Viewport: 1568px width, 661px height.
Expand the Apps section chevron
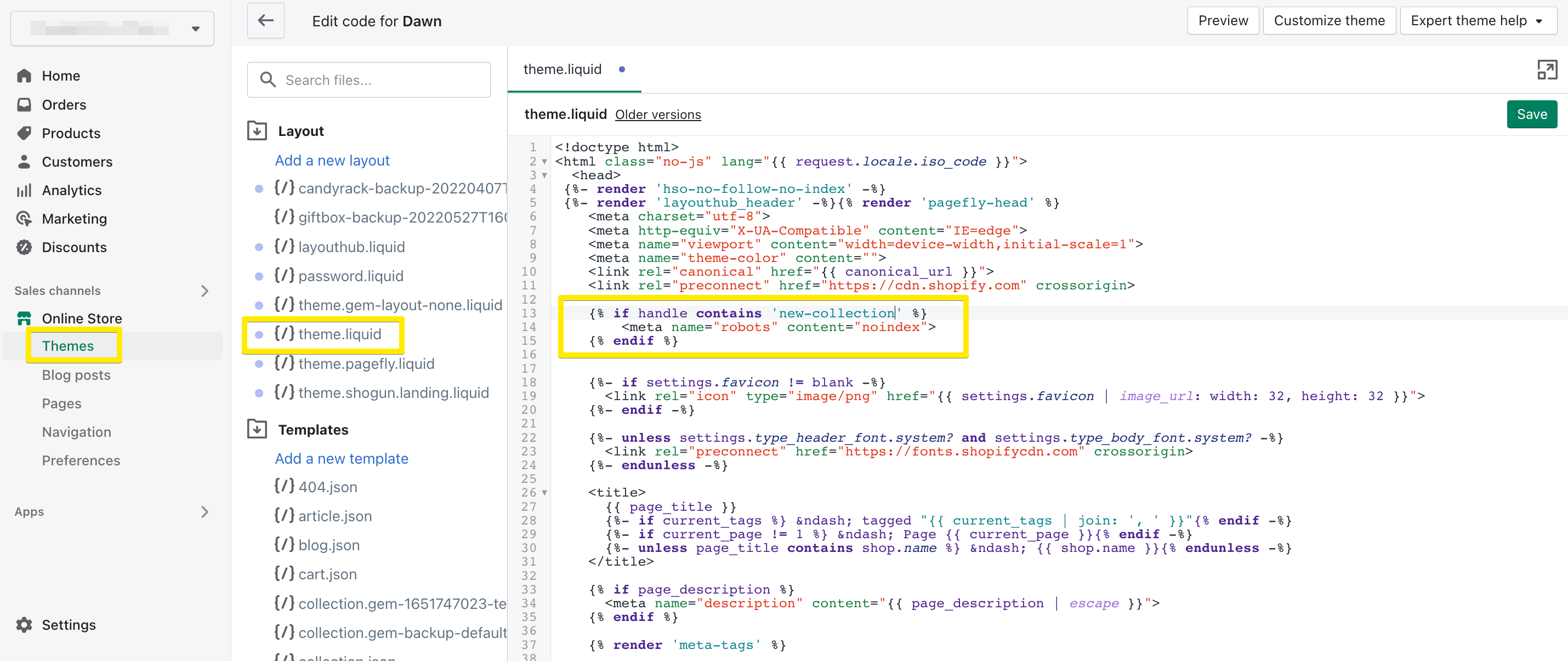click(205, 512)
